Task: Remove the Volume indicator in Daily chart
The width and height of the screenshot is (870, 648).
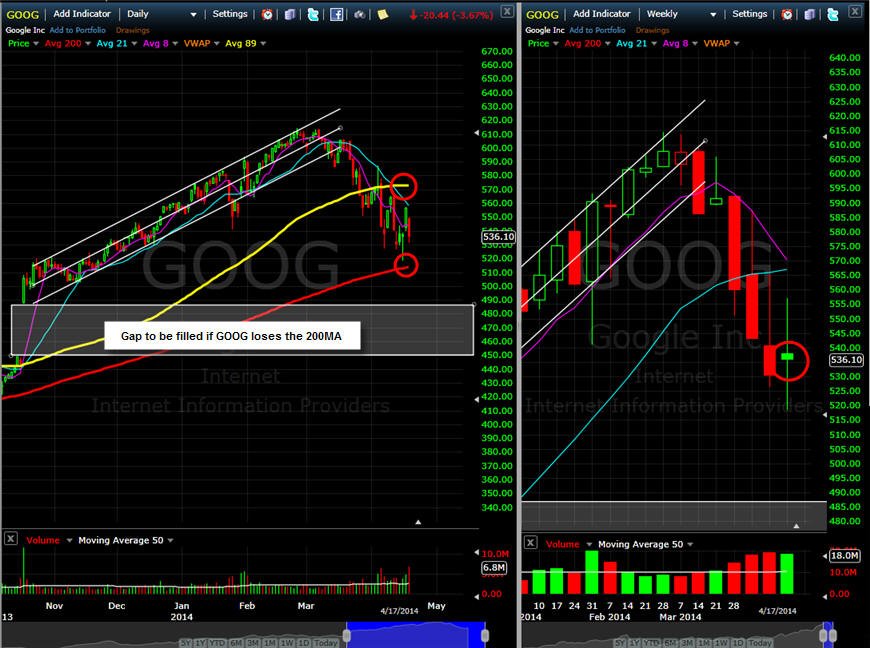Action: point(11,538)
